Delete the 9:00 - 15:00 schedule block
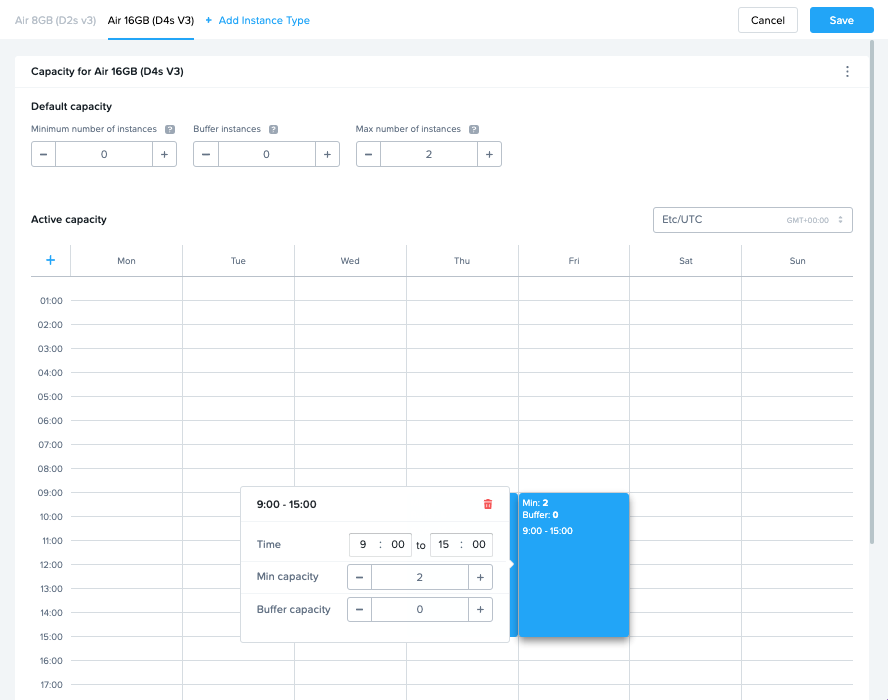 (488, 504)
